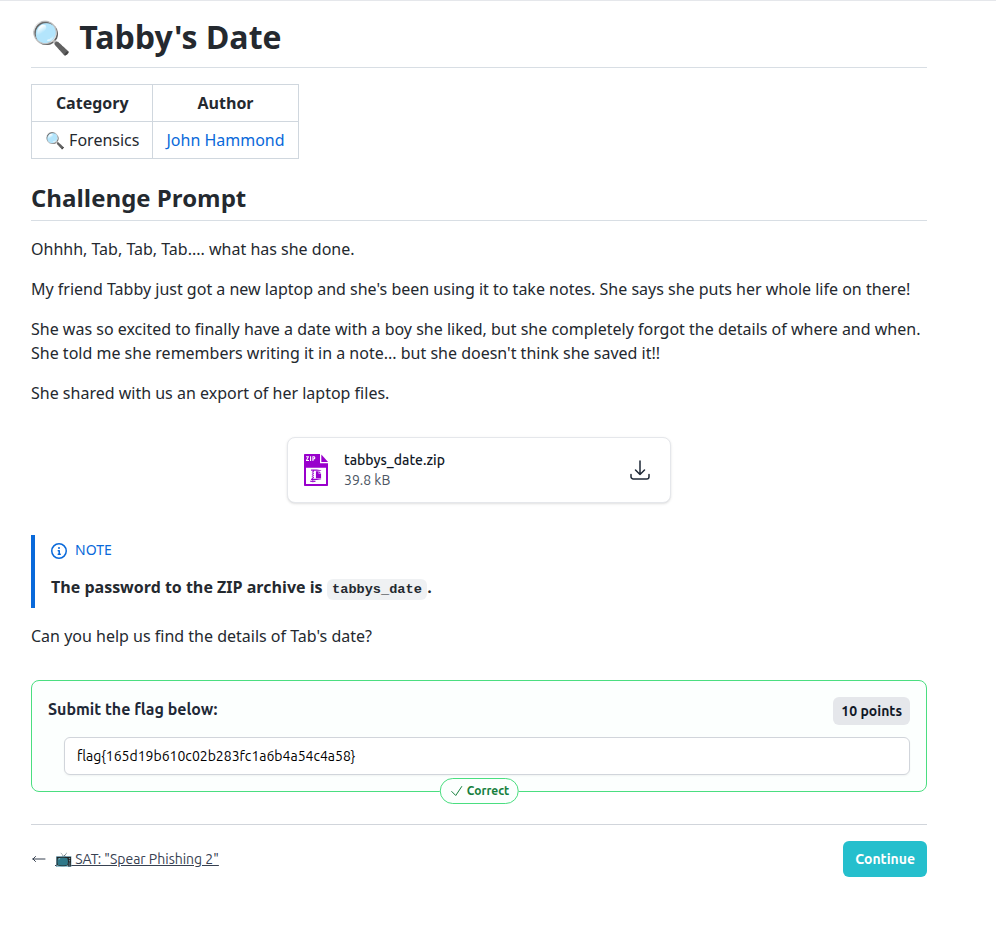Click the 10 points badge
Viewport: 996px width, 925px height.
click(870, 710)
